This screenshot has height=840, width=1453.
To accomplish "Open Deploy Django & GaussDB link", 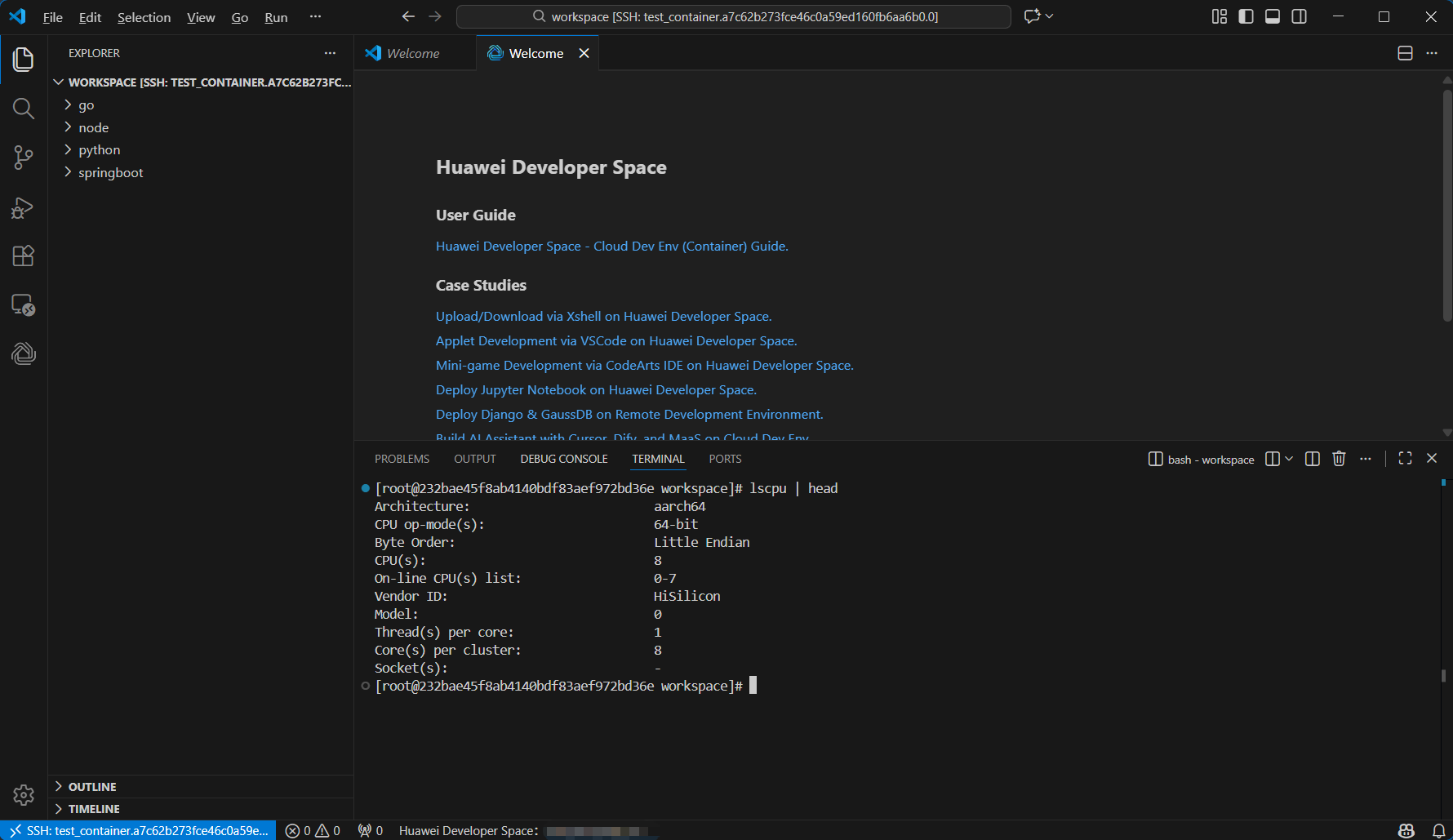I will click(629, 415).
